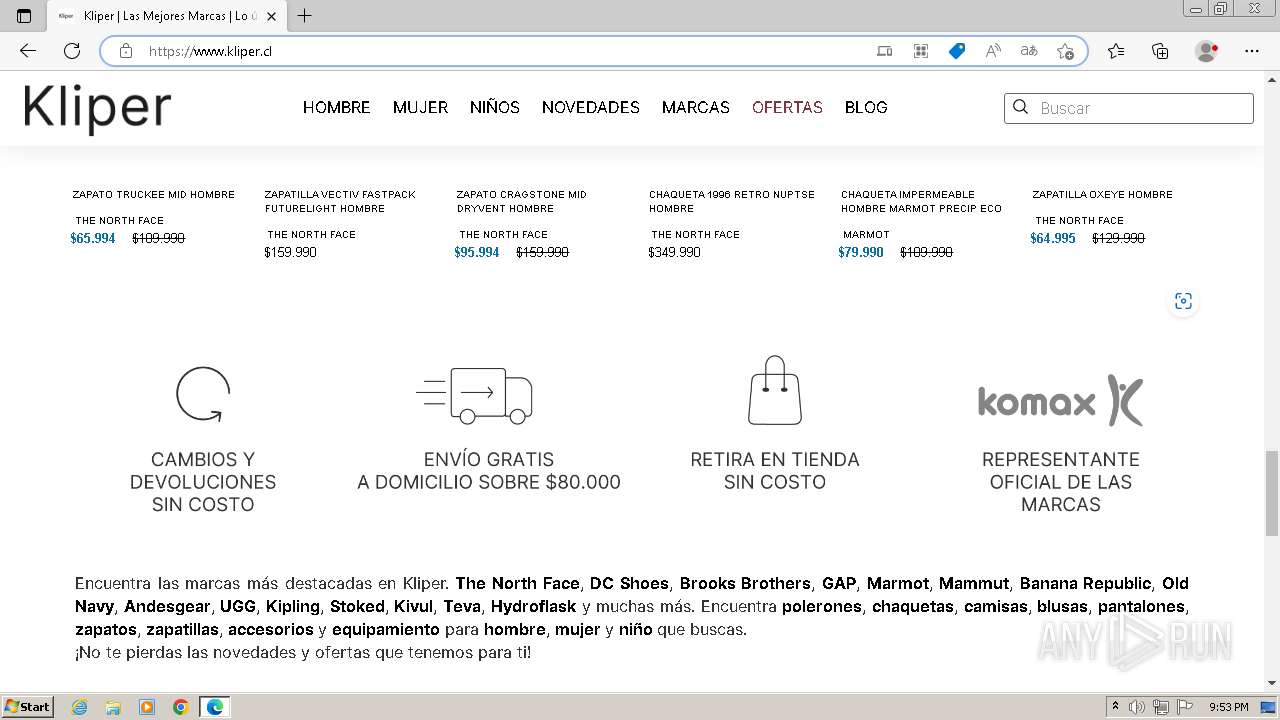Click the Kliper logo
This screenshot has width=1280, height=720.
(97, 107)
